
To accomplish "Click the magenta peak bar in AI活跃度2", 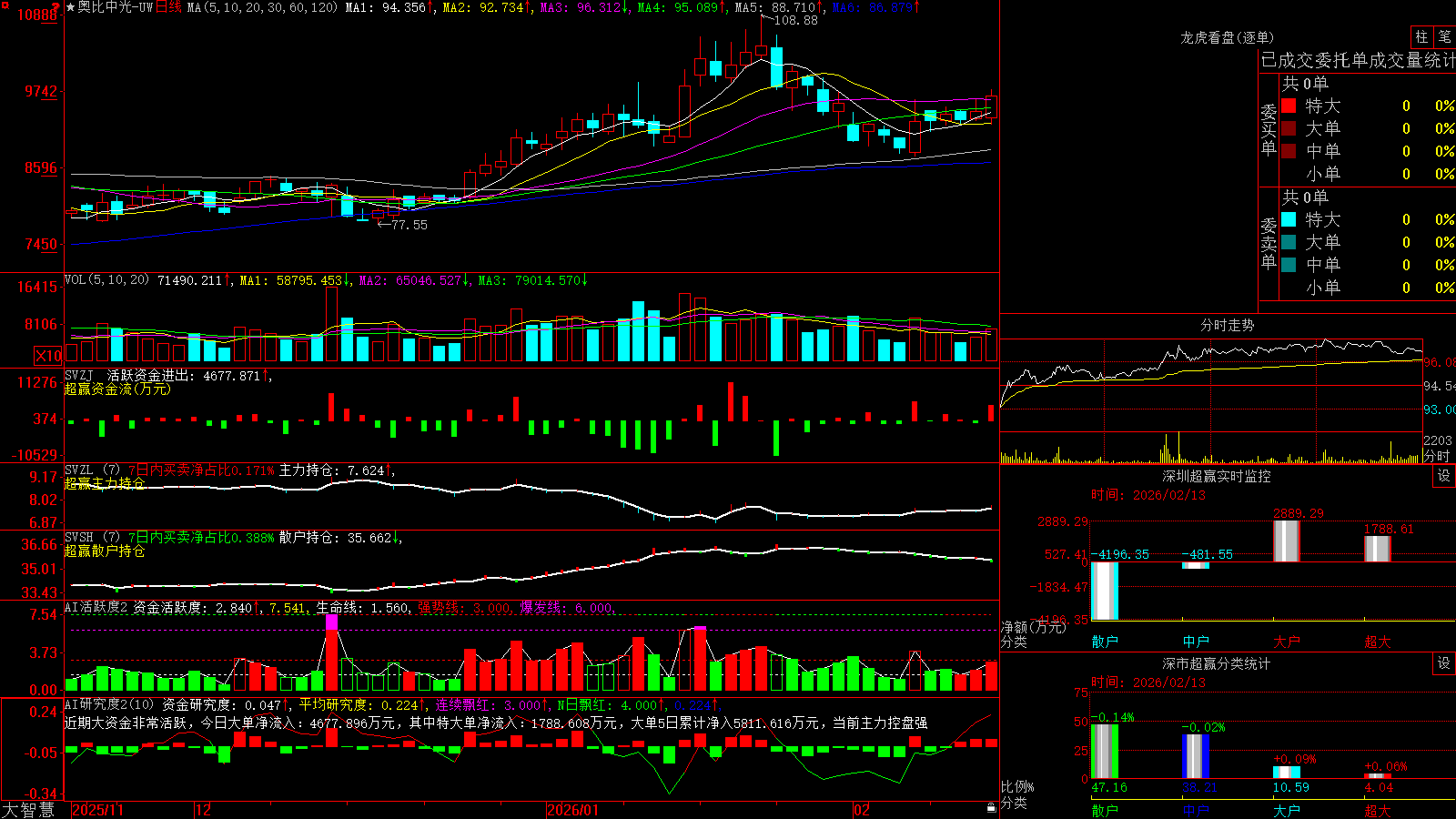I will point(332,622).
